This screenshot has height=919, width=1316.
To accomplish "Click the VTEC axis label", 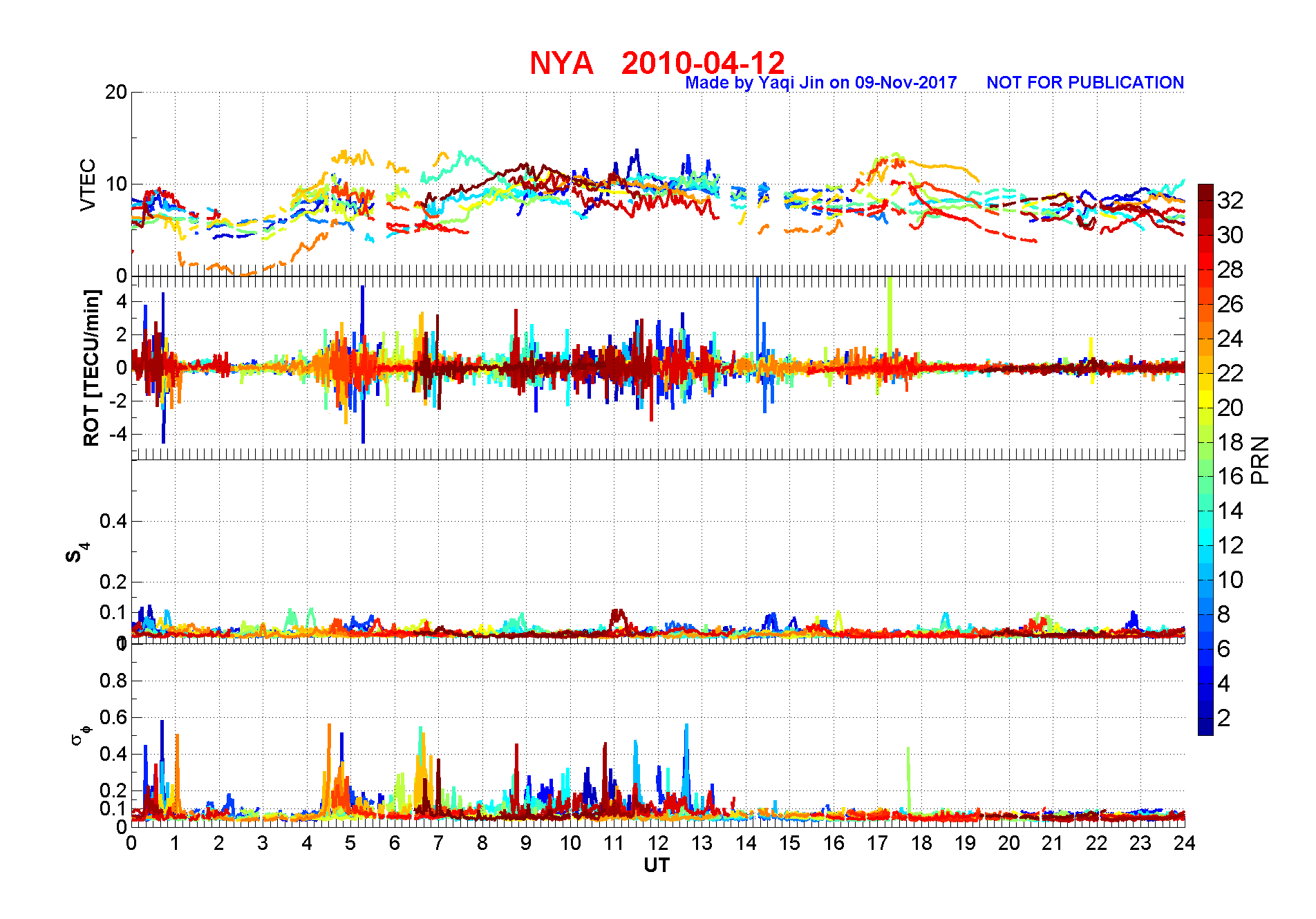I will 87,184.
